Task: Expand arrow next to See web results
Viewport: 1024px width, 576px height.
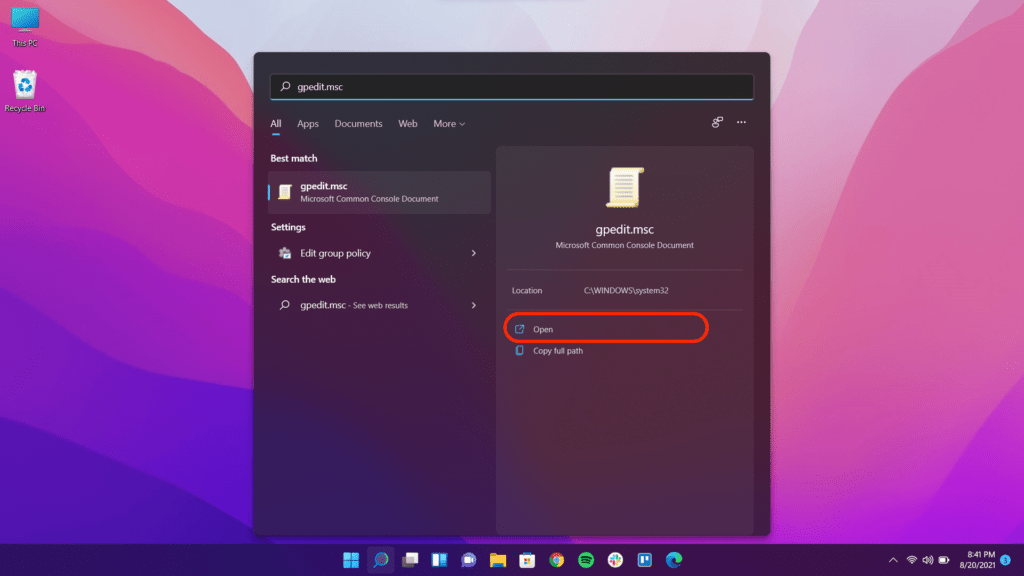Action: point(473,305)
